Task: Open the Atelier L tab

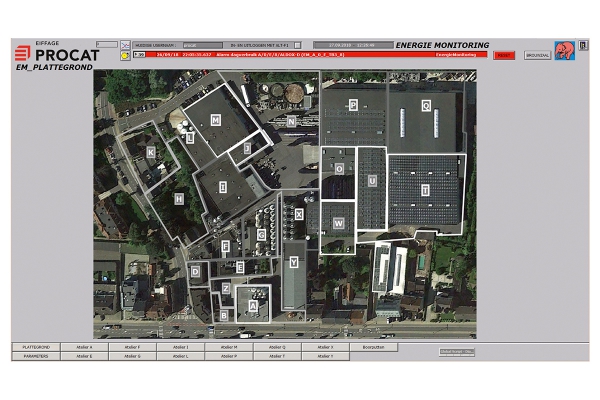Action: point(181,356)
